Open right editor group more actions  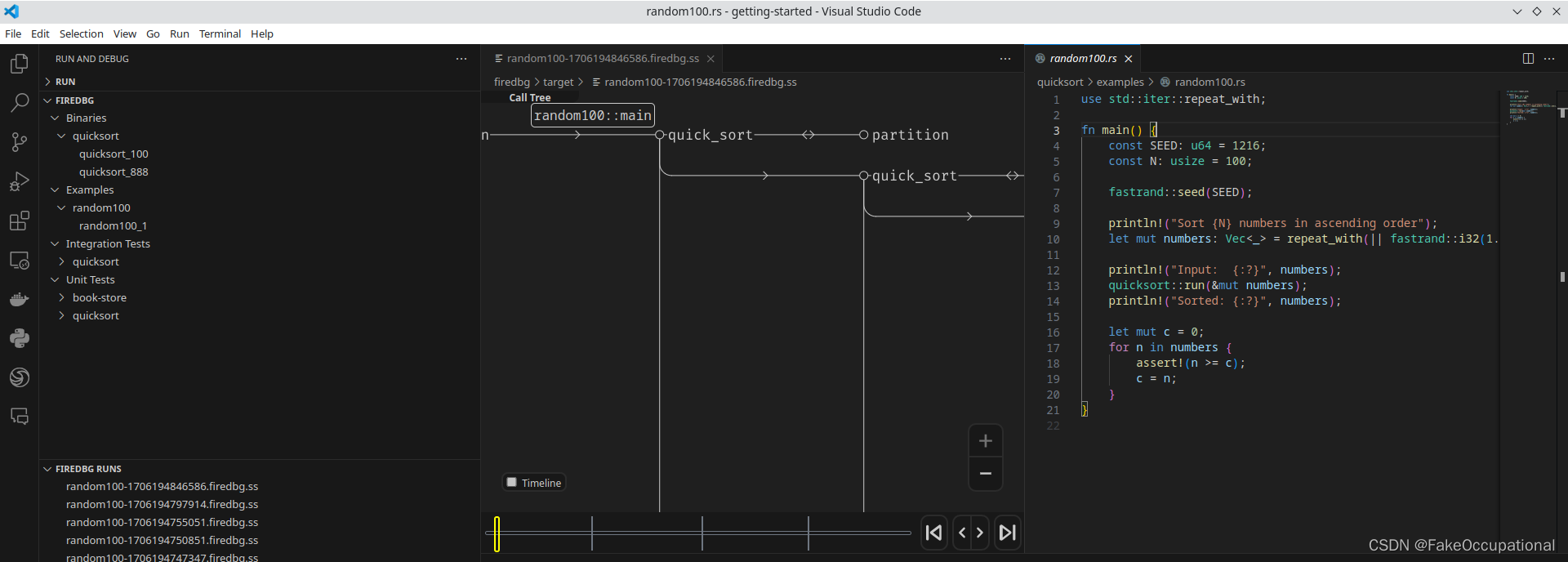pos(1549,59)
